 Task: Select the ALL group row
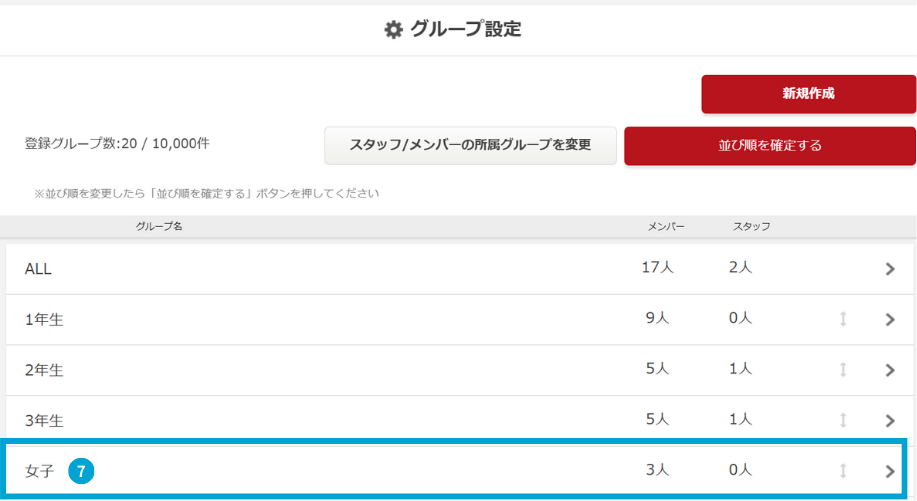tap(38, 269)
